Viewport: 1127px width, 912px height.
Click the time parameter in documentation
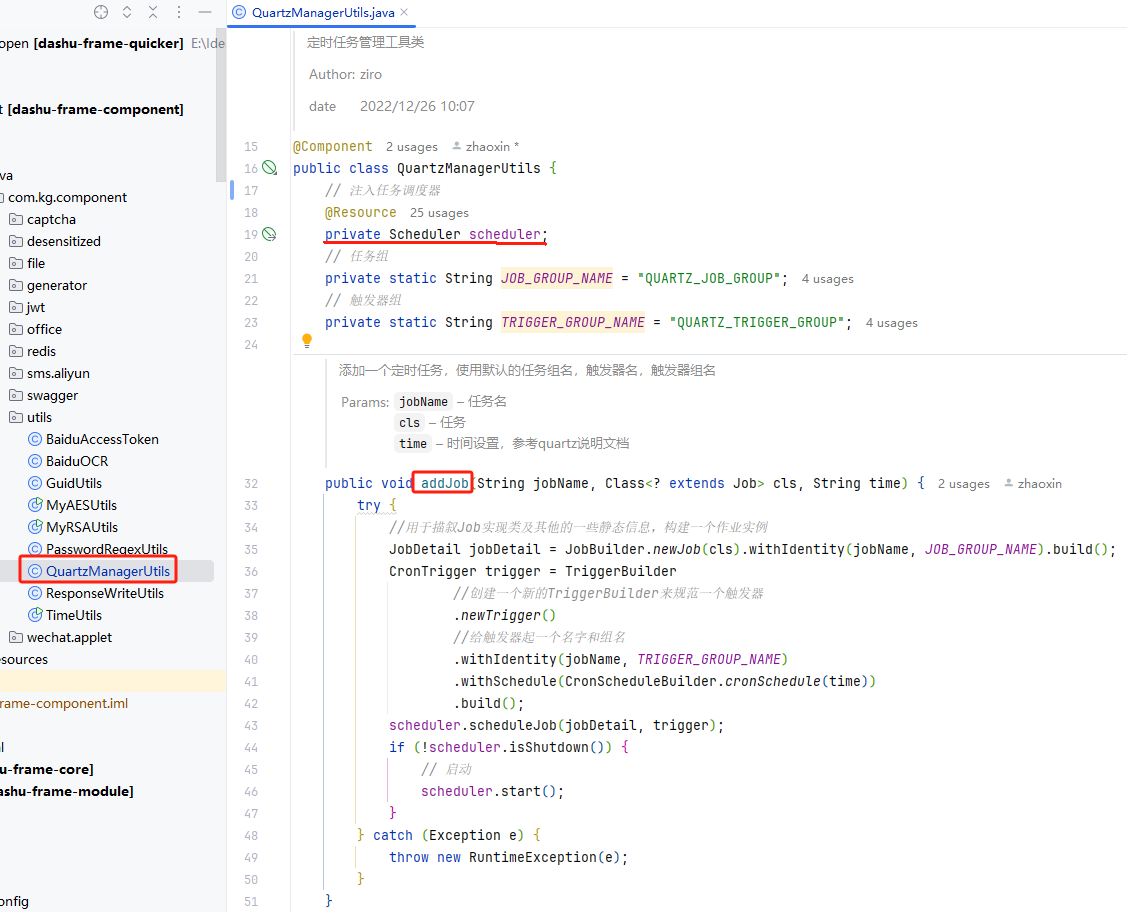click(413, 443)
